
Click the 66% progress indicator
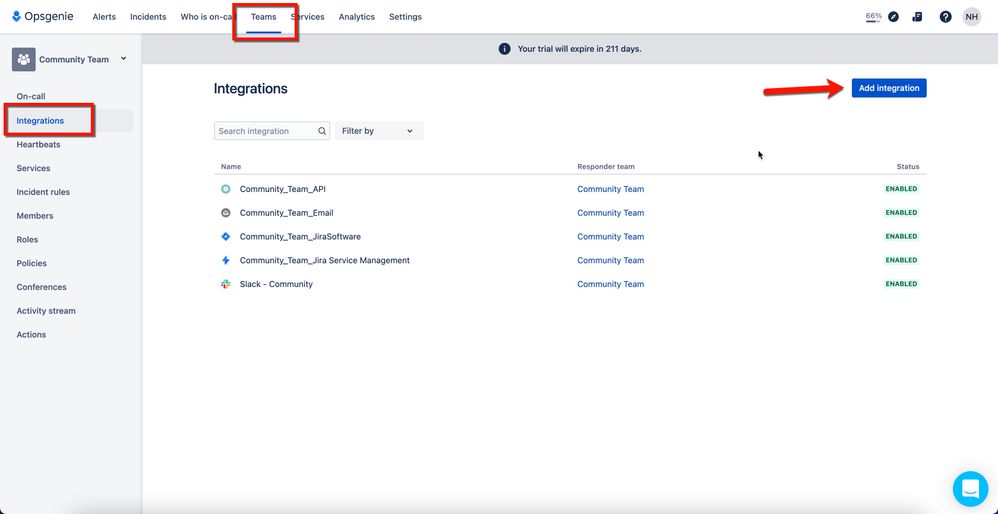pos(873,17)
